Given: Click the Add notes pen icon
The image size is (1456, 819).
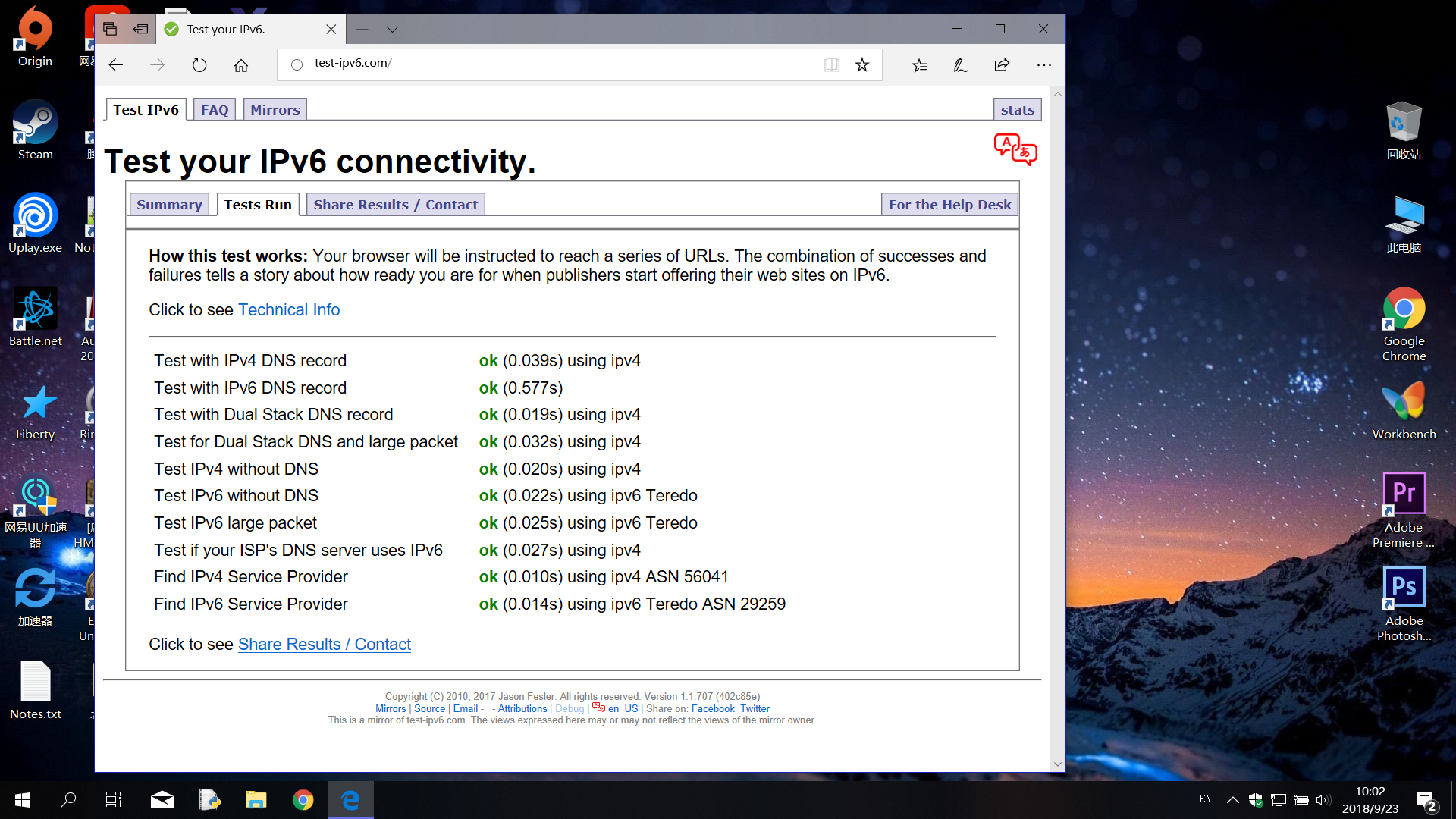Looking at the screenshot, I should 960,65.
